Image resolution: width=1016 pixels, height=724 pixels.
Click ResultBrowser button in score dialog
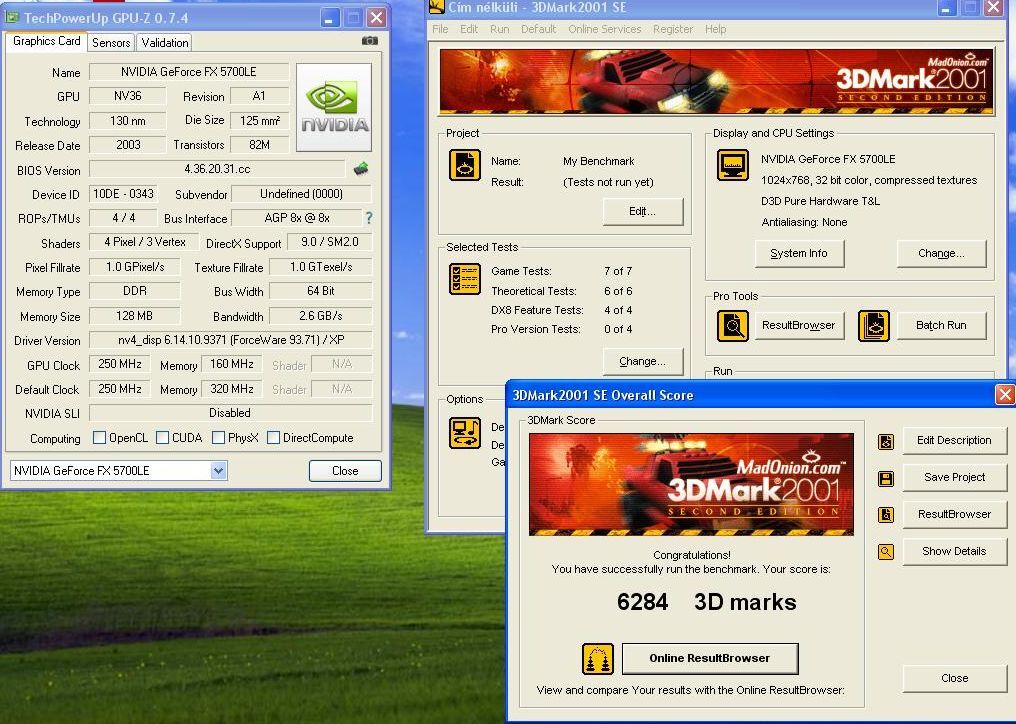pyautogui.click(x=954, y=515)
